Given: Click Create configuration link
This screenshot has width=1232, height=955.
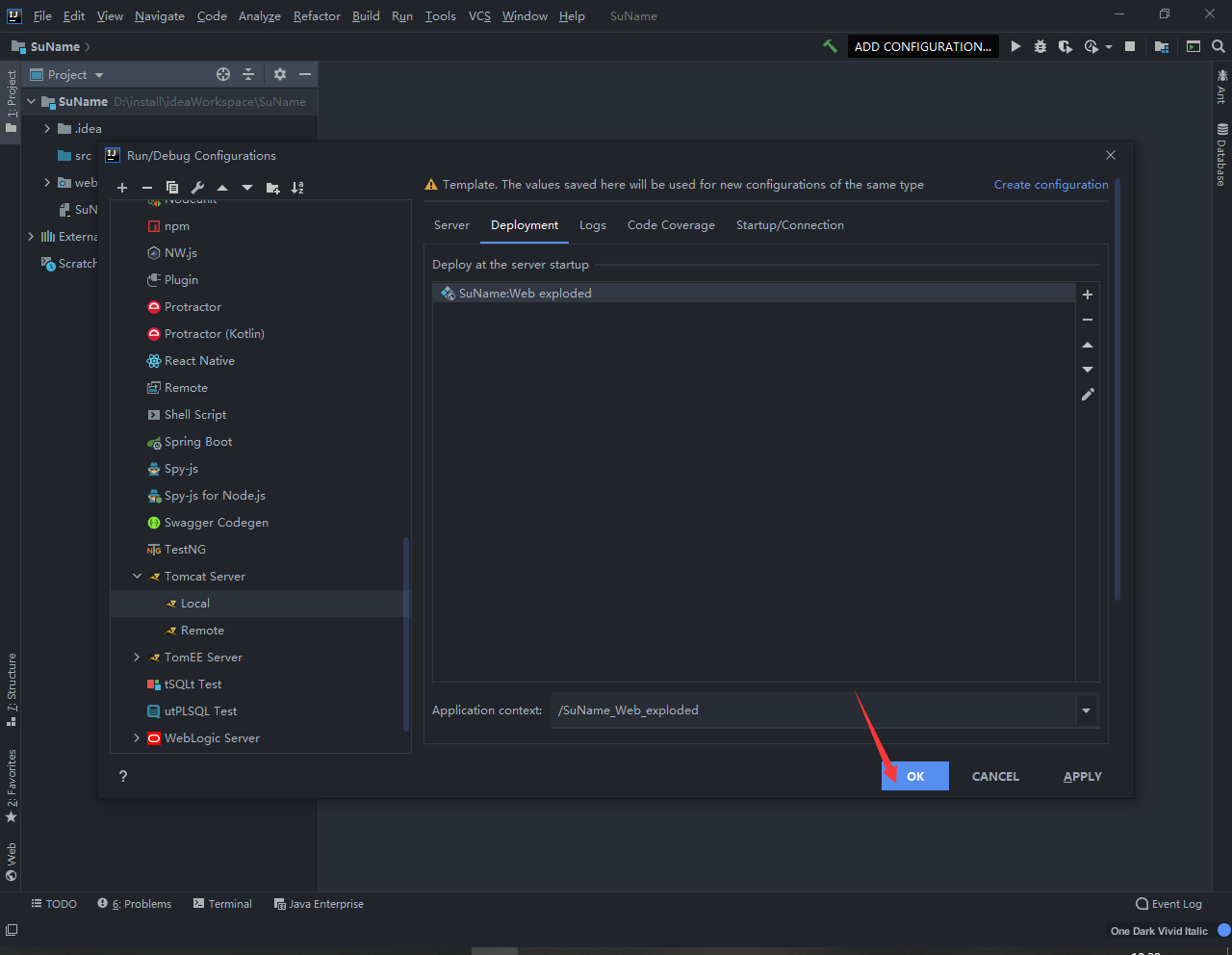Looking at the screenshot, I should pyautogui.click(x=1051, y=185).
